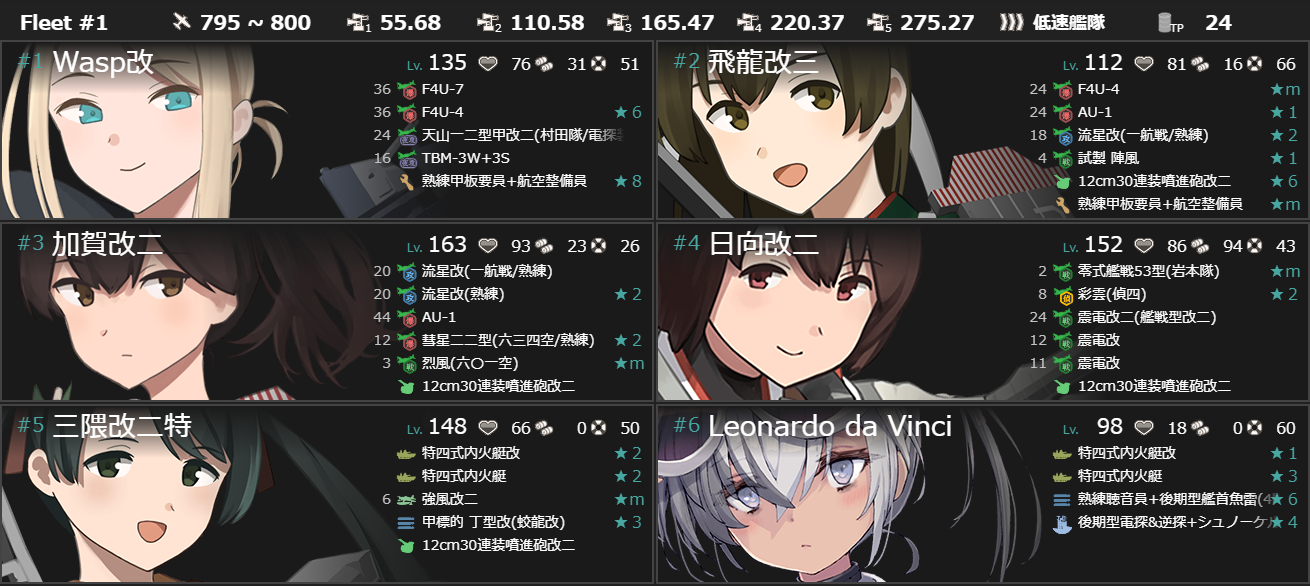Viewport: 1310px width, 586px height.
Task: Click the aircraft air power icon in header
Action: click(x=181, y=22)
